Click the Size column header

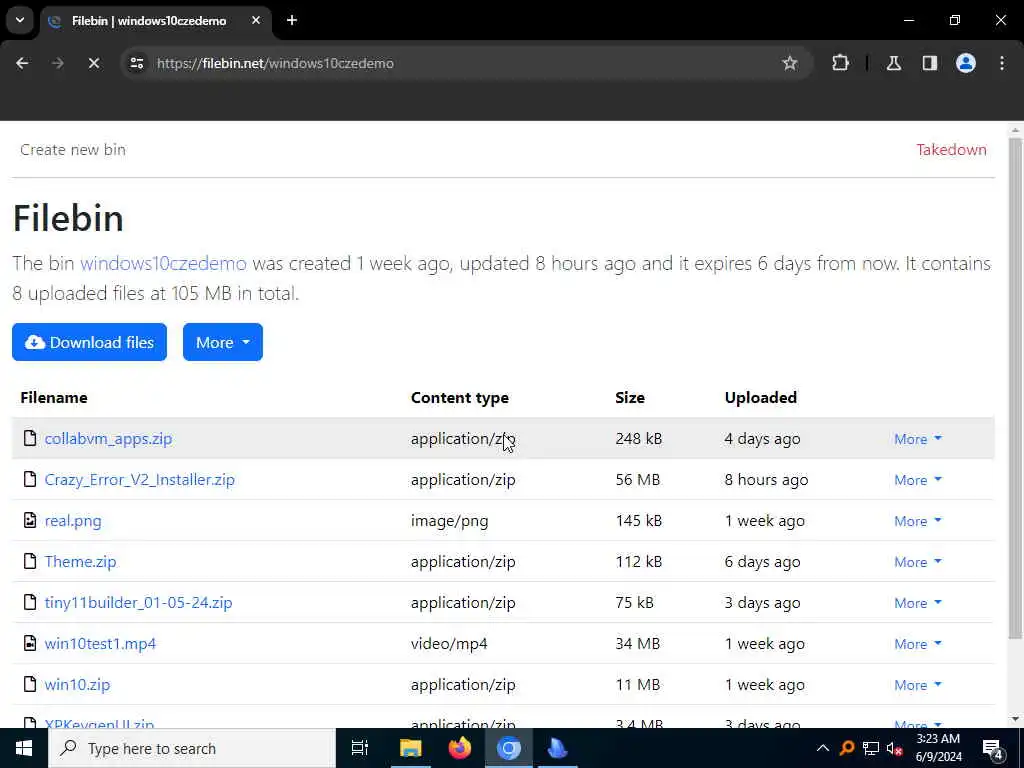pyautogui.click(x=630, y=398)
